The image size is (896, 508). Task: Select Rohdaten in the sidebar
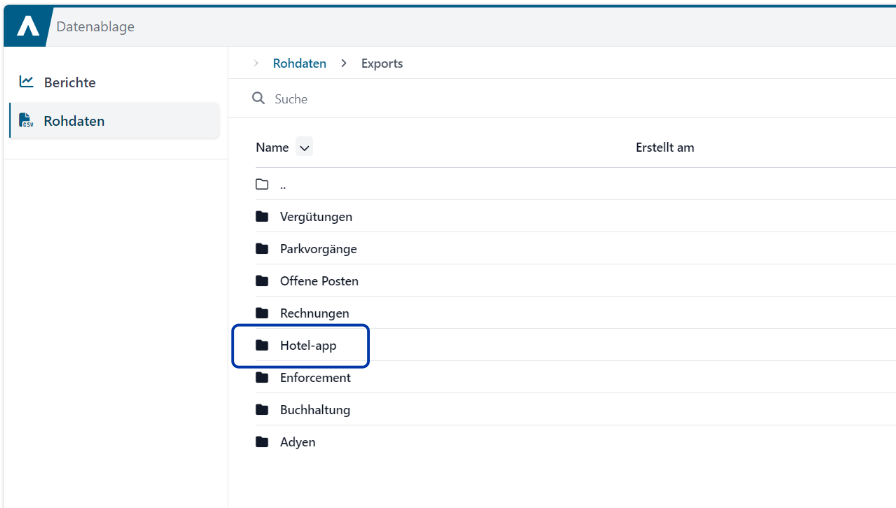74,121
